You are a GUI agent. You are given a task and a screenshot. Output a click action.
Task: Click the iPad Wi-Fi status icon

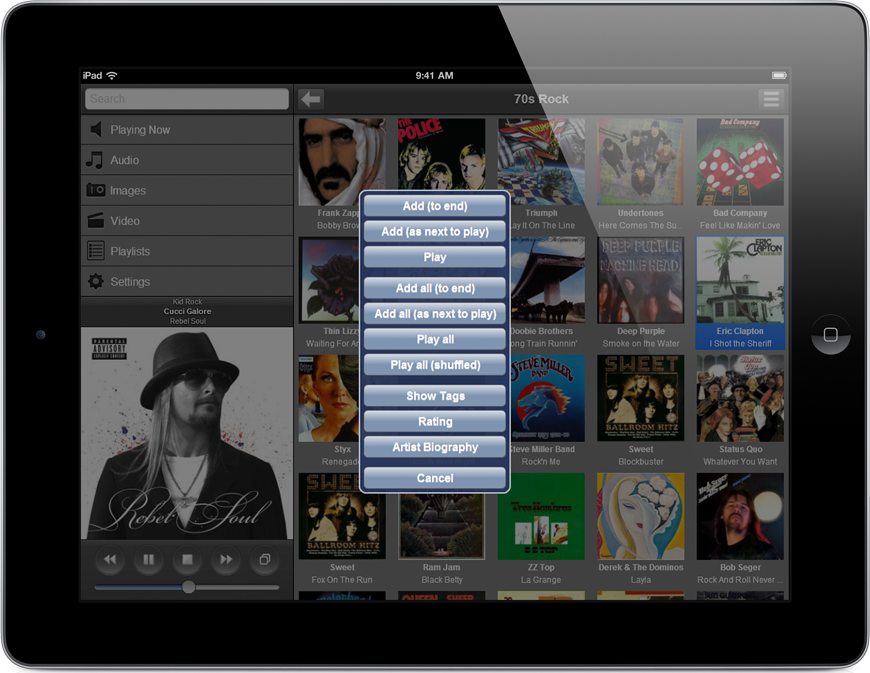click(112, 75)
